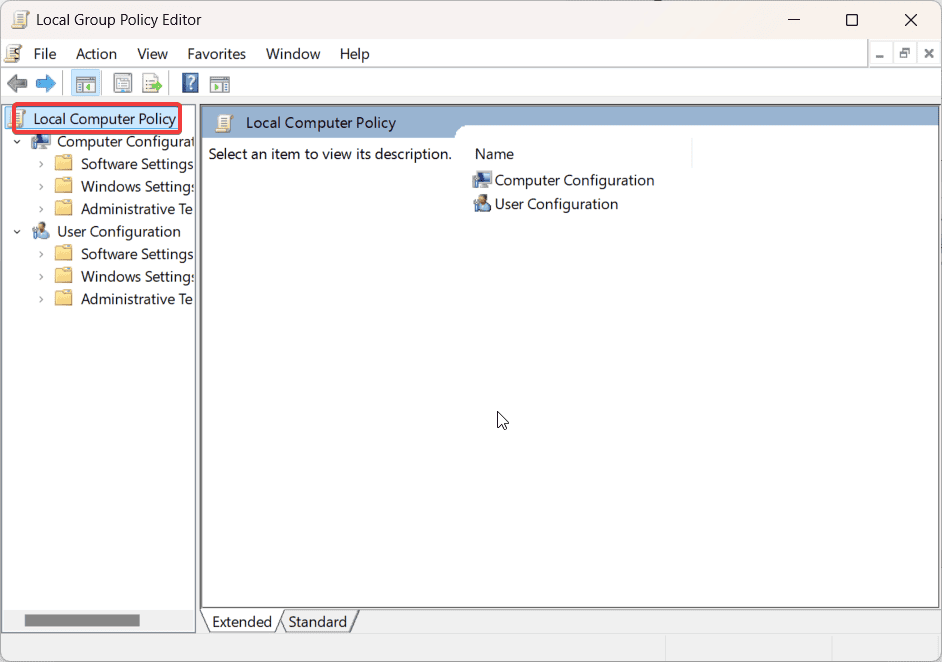Toggle the Show/Hide Console Tree toolbar button
The height and width of the screenshot is (662, 942).
pyautogui.click(x=85, y=84)
